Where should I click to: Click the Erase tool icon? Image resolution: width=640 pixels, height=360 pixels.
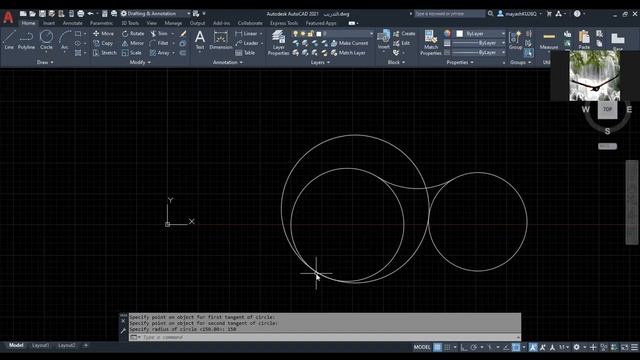coord(183,33)
